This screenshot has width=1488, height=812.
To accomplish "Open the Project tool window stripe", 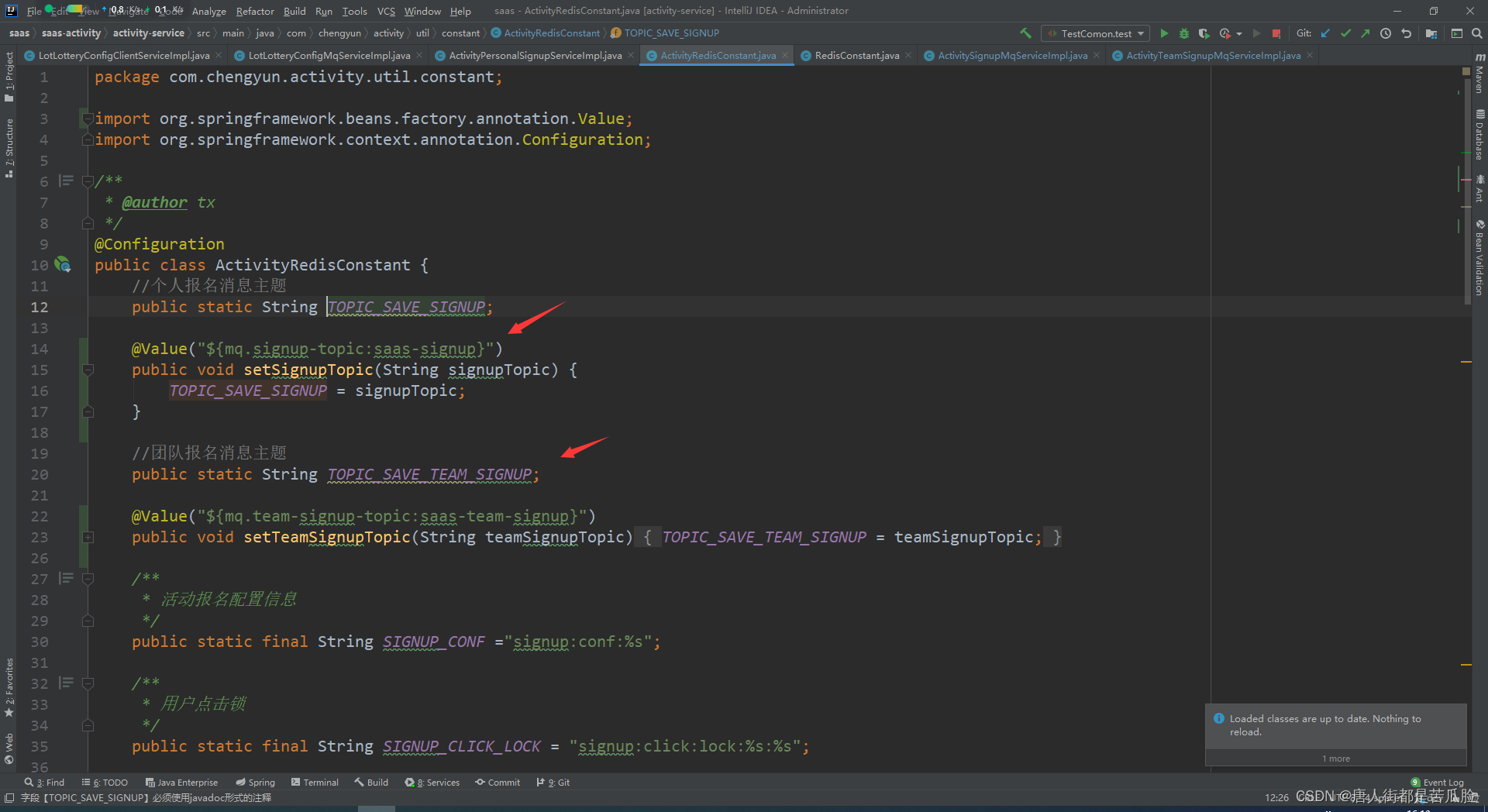I will (9, 76).
